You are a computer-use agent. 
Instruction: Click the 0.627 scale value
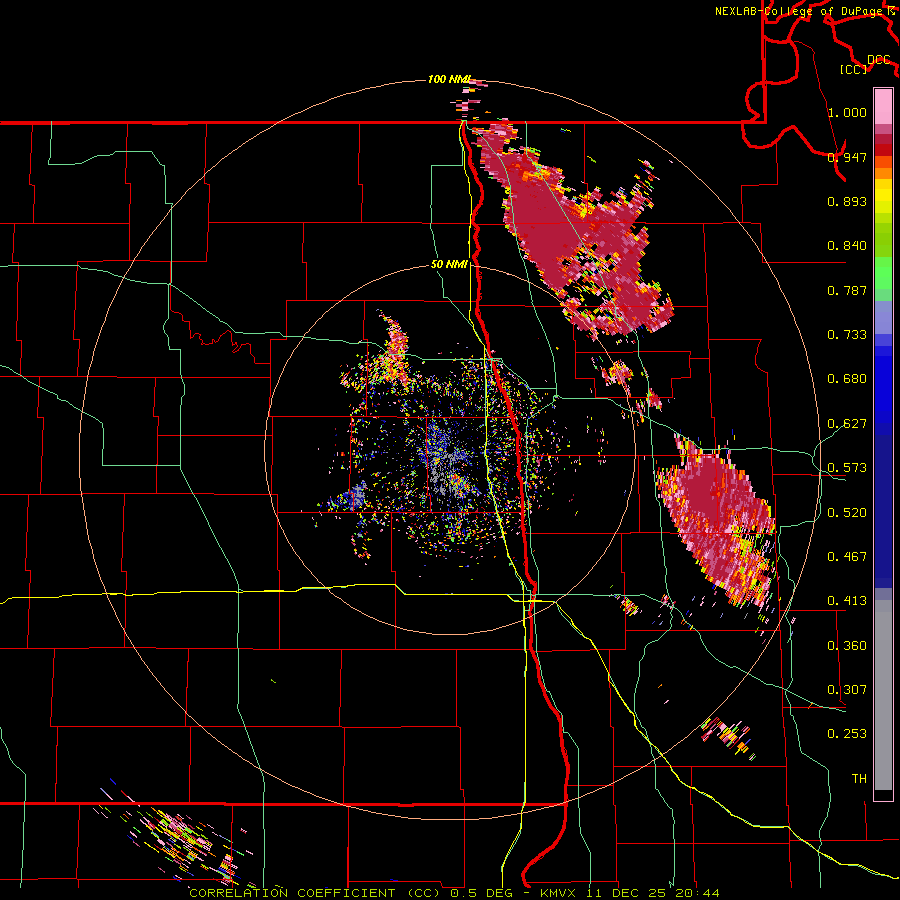(x=847, y=424)
